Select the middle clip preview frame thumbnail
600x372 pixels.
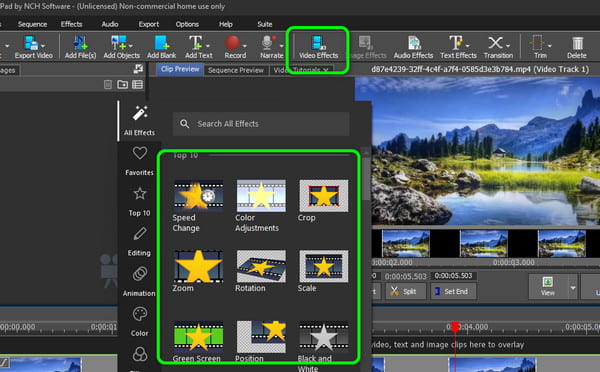[x=484, y=243]
